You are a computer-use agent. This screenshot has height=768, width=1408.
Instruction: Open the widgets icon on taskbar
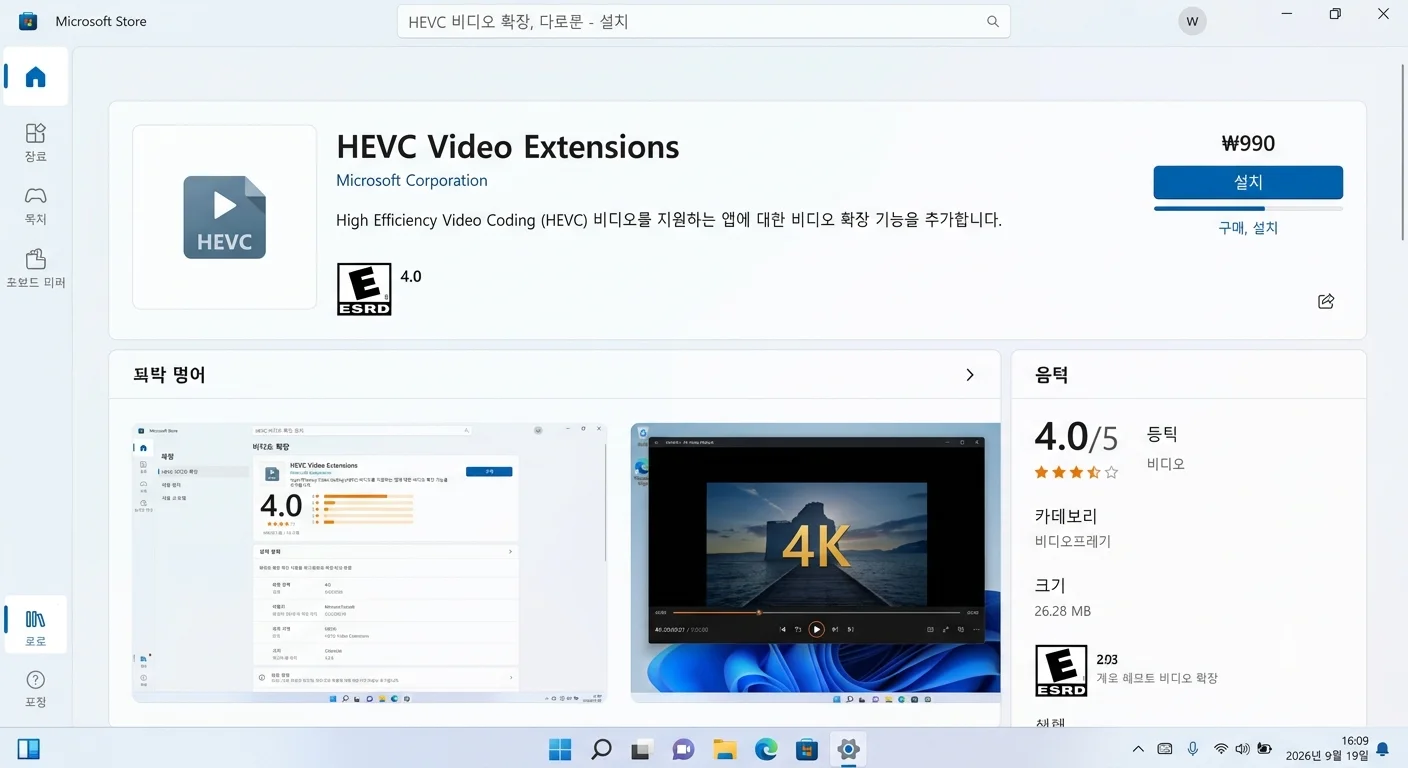tap(29, 749)
